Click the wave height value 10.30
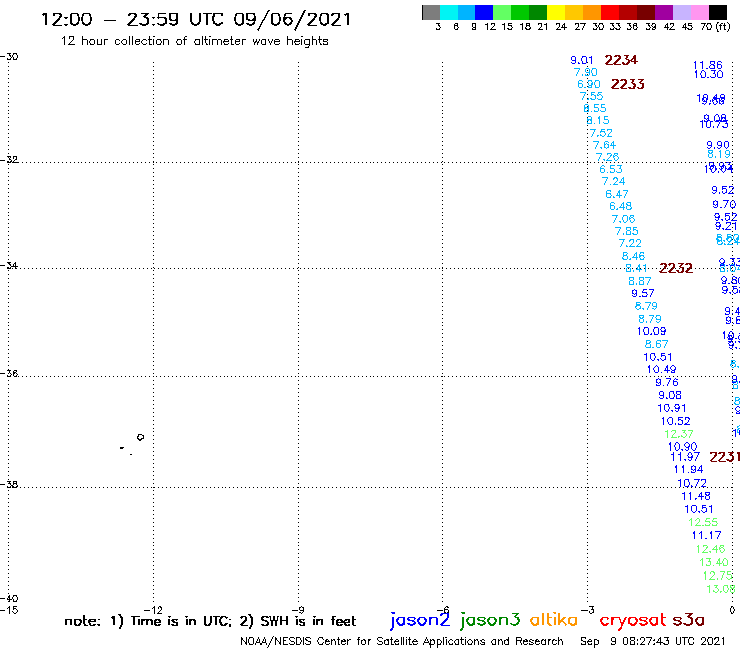The height and width of the screenshot is (650, 740). pos(708,74)
